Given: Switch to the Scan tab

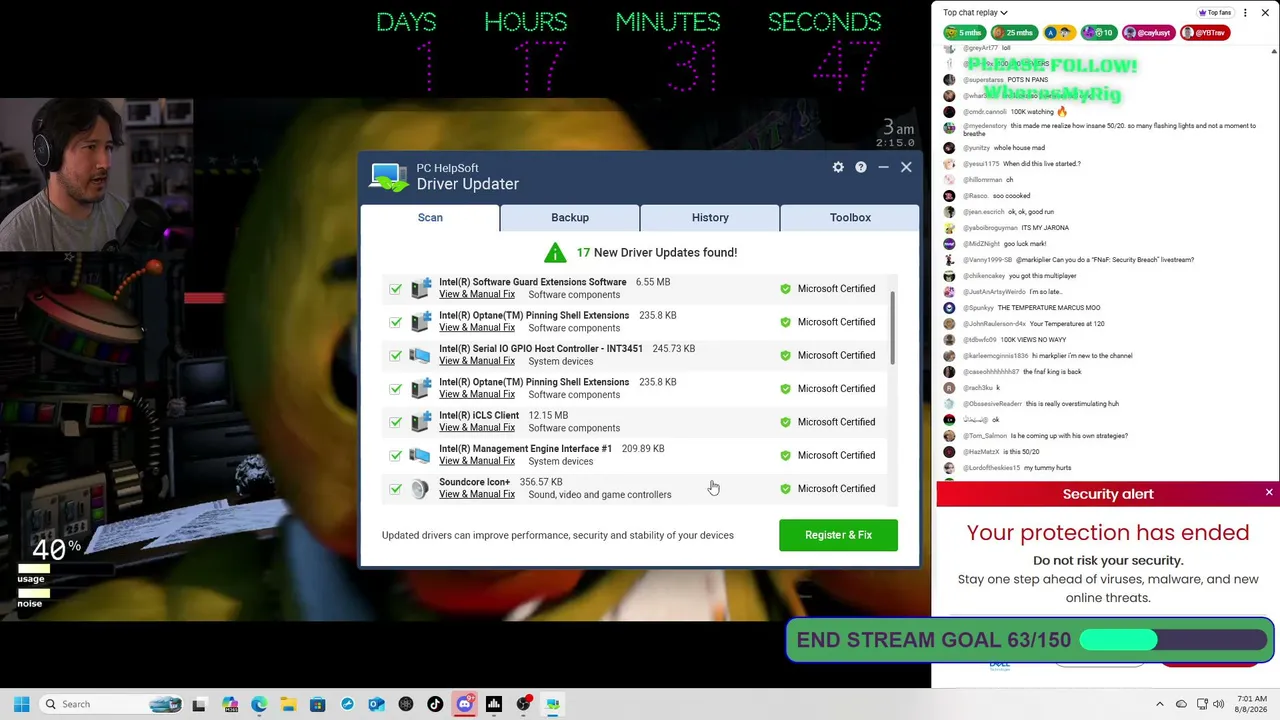Looking at the screenshot, I should click(430, 217).
